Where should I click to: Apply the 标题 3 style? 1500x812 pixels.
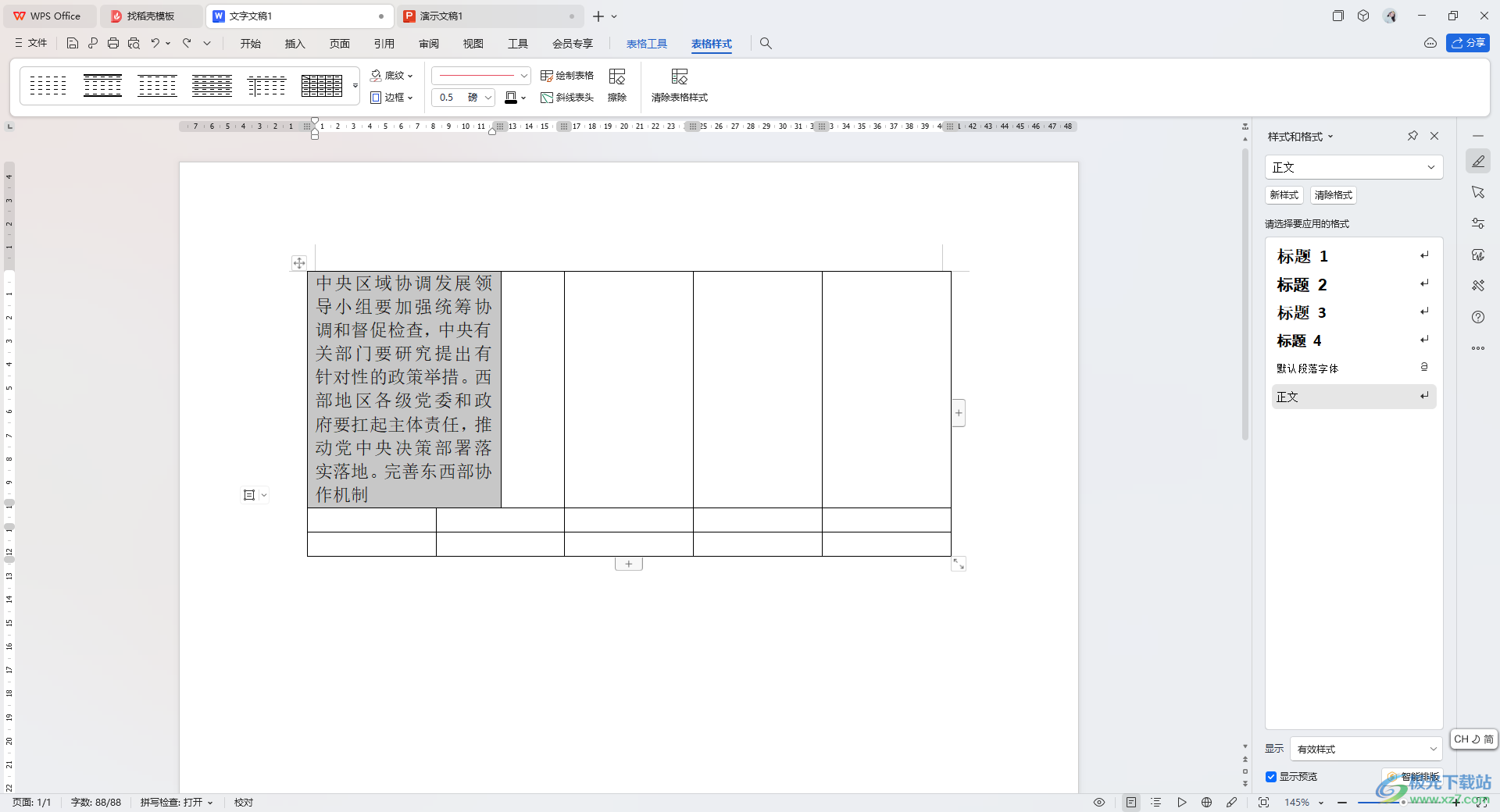tap(1354, 312)
